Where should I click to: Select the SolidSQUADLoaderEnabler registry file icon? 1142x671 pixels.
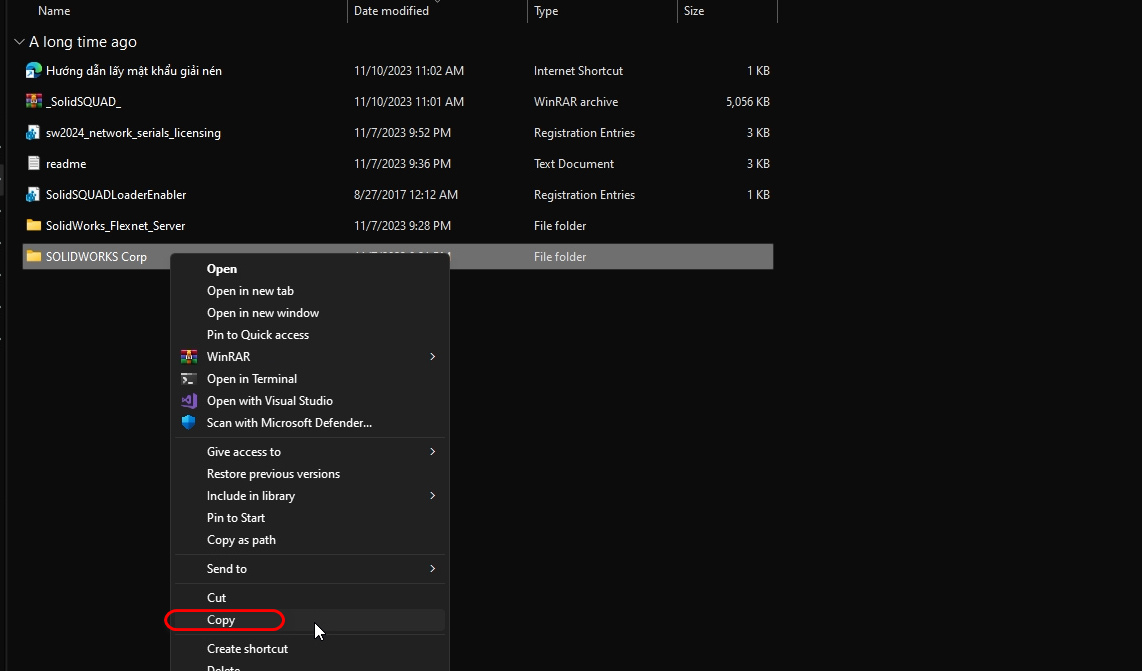(x=34, y=195)
